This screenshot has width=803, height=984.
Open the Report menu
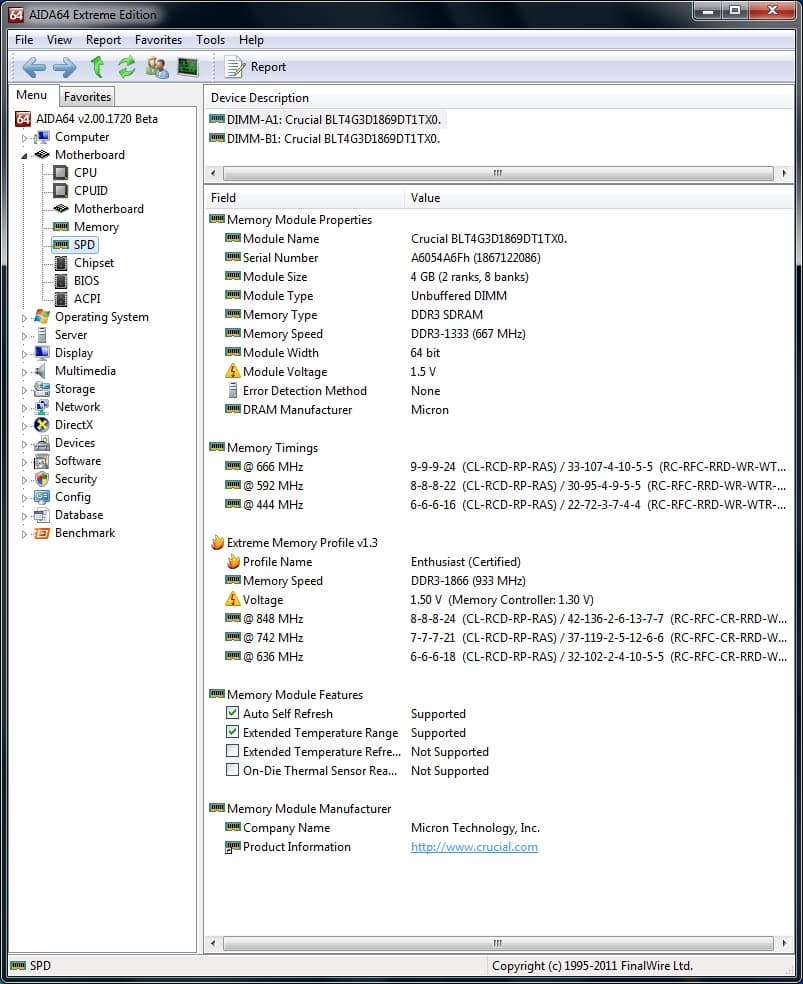click(x=104, y=40)
